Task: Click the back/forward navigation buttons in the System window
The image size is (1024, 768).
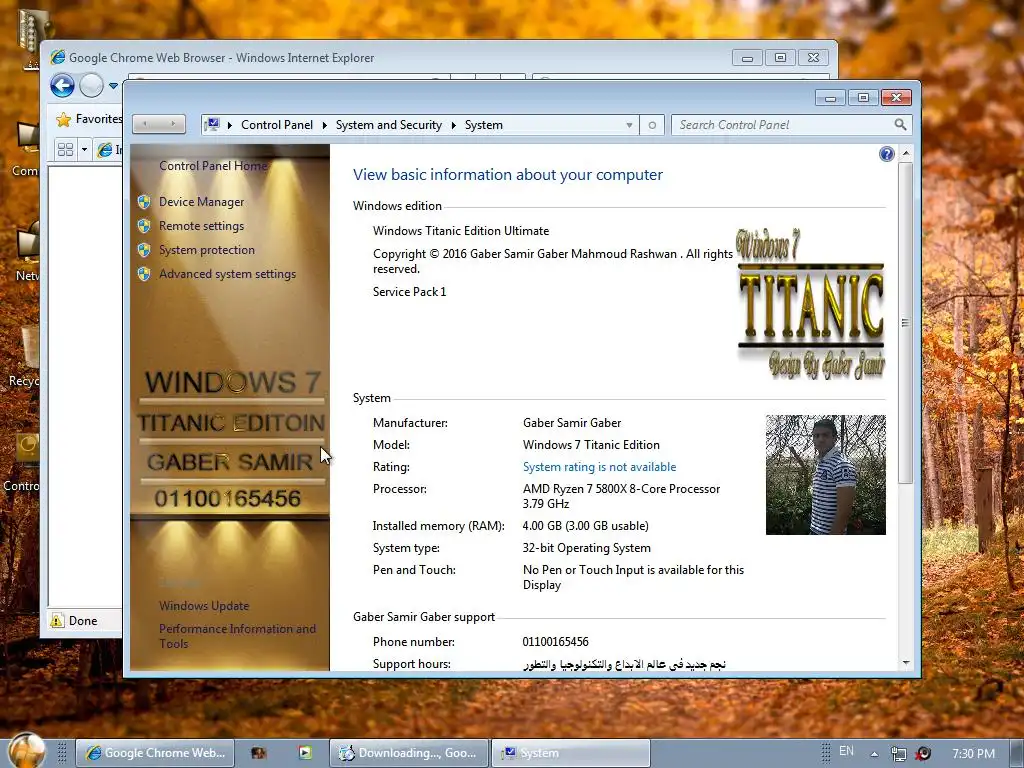Action: [x=159, y=123]
